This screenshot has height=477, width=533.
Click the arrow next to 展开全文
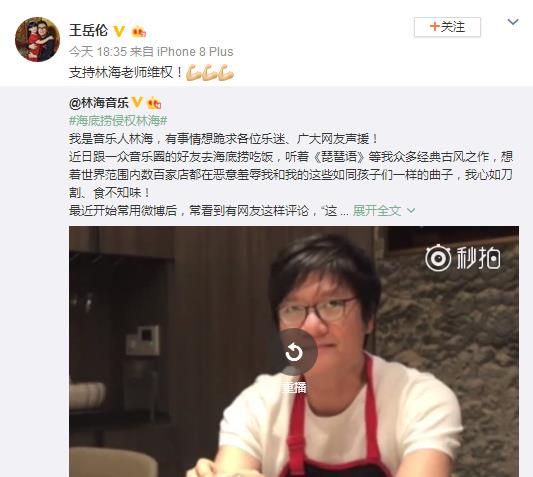(x=411, y=211)
